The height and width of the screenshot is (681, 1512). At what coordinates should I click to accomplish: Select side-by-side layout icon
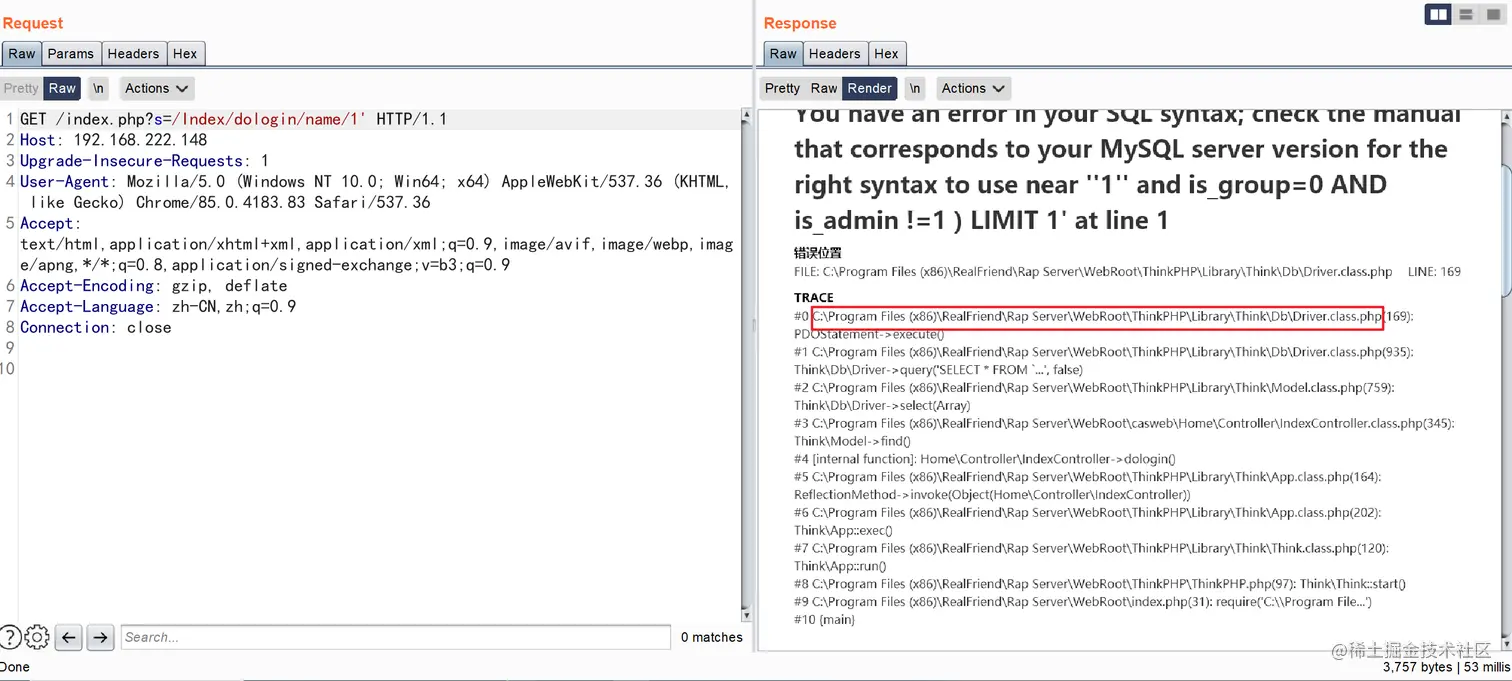click(1439, 14)
